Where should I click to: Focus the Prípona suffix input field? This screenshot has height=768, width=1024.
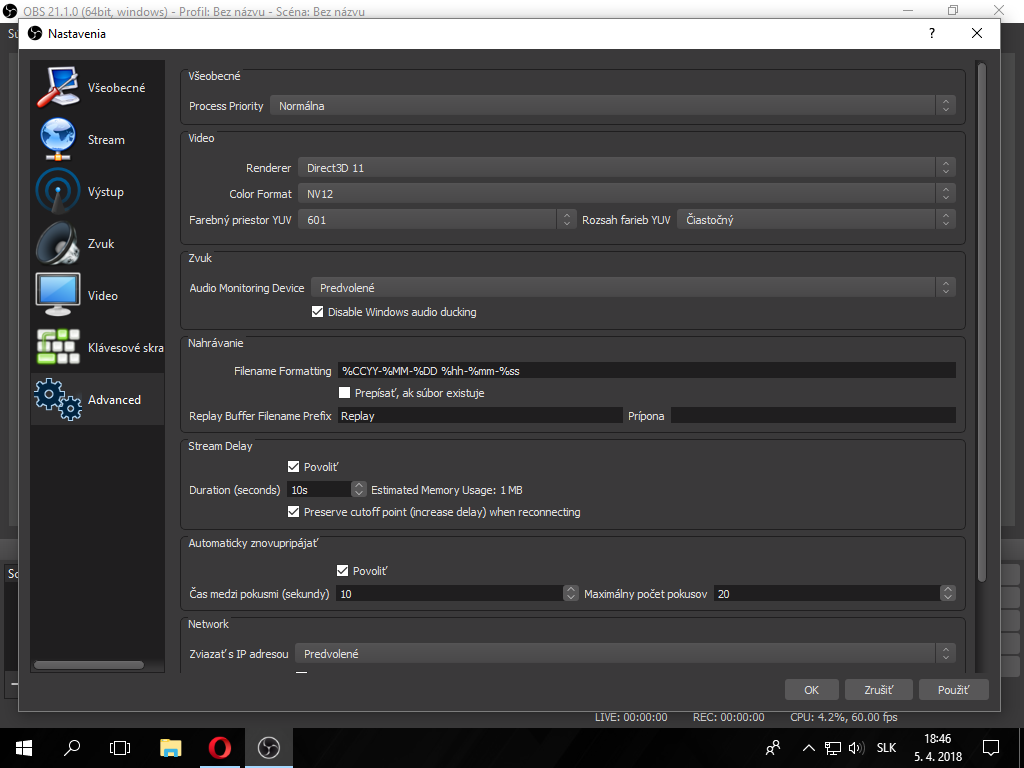coord(813,415)
